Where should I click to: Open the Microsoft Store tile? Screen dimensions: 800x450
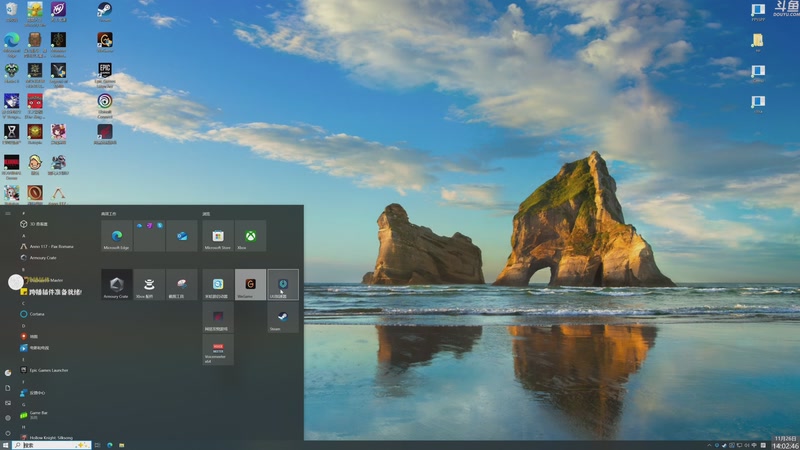coord(218,236)
